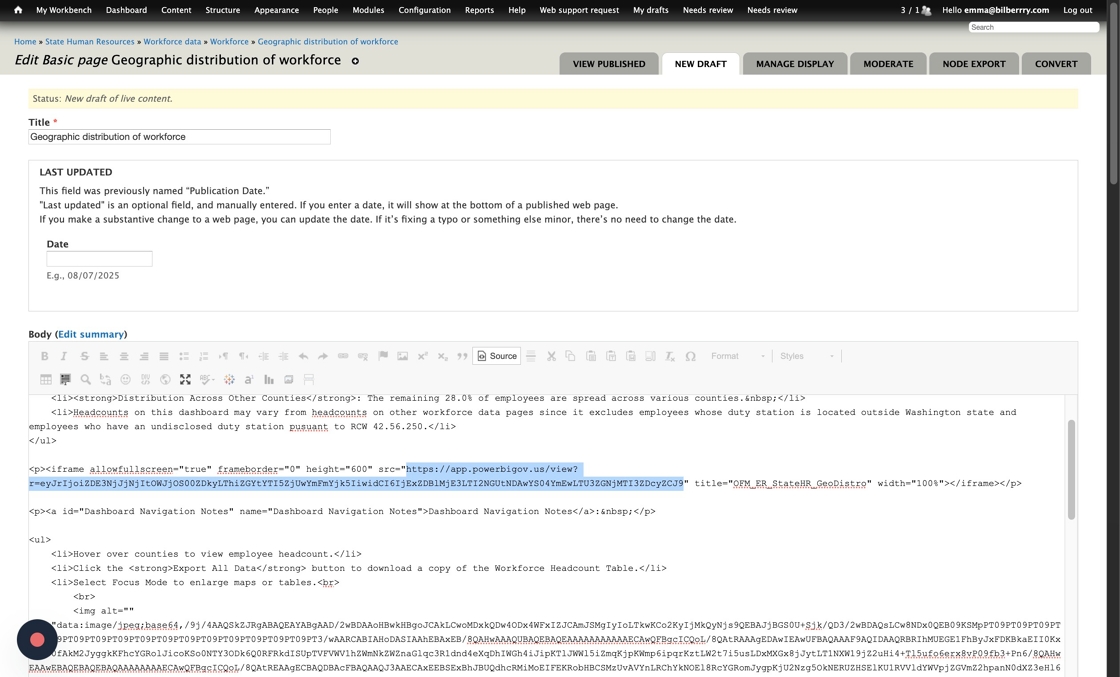The image size is (1120, 677).
Task: Click the Redo arrow icon
Action: (323, 356)
